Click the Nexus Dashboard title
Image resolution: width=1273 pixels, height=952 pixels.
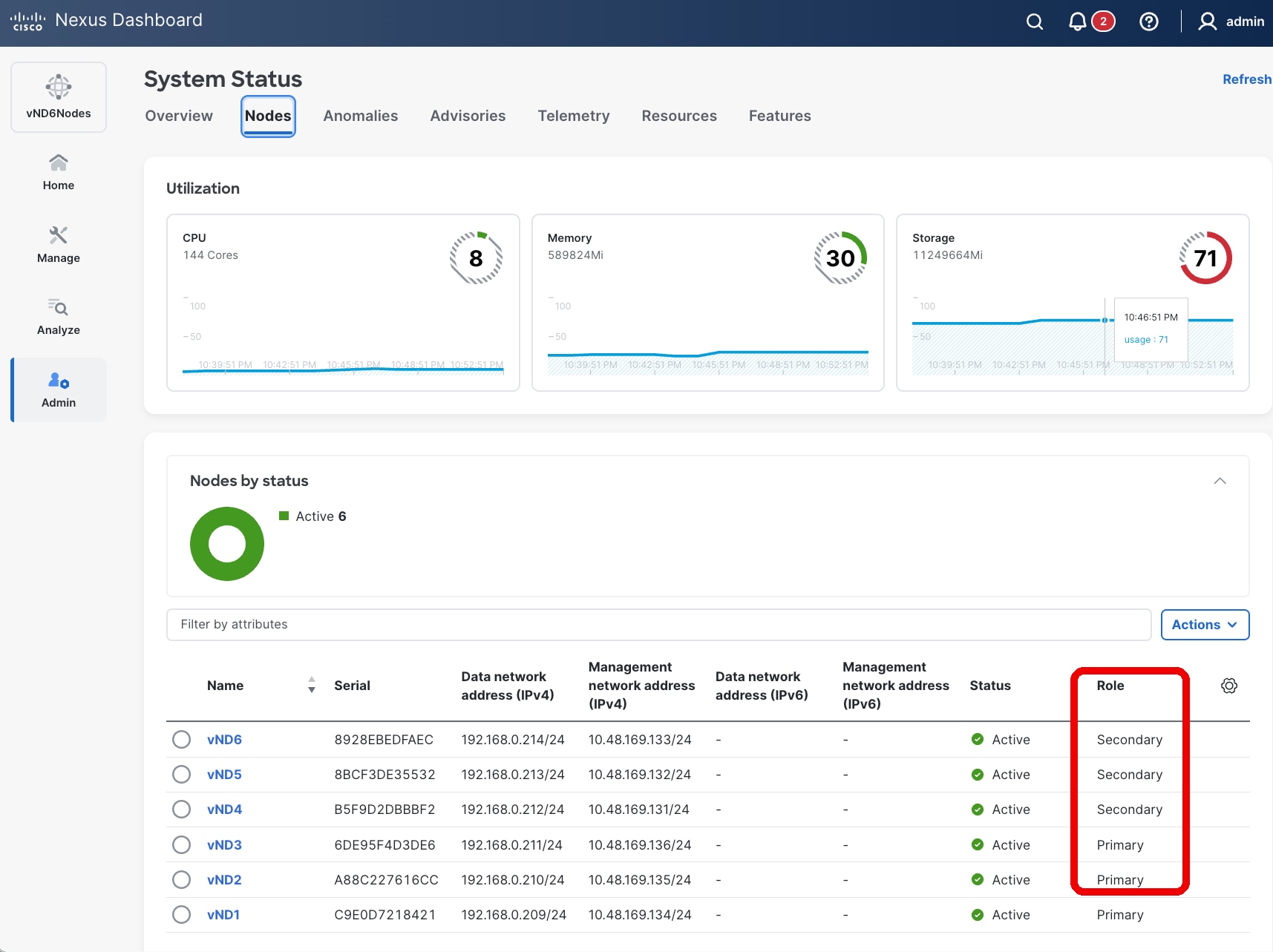pyautogui.click(x=128, y=20)
